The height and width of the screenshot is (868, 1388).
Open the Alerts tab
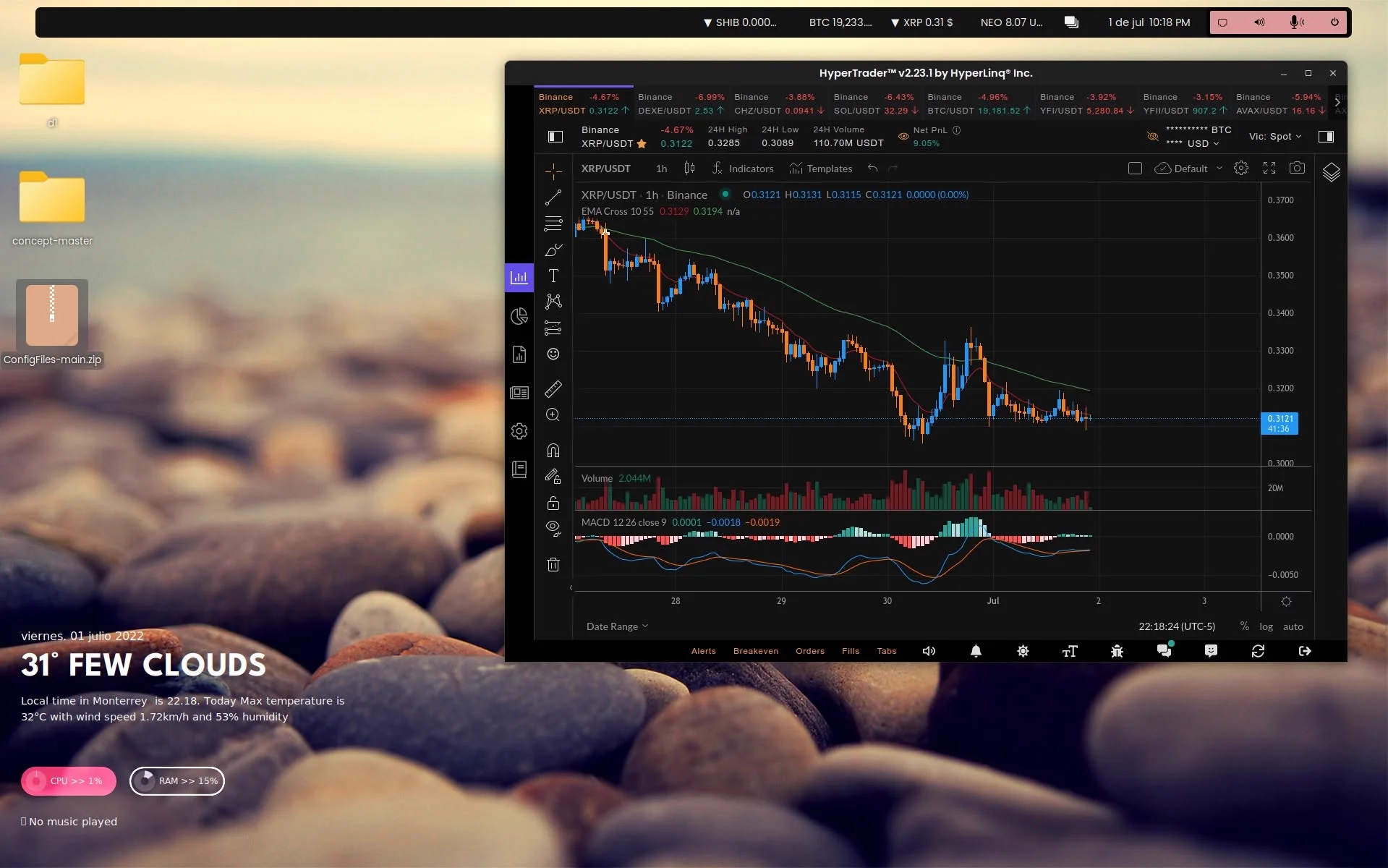(704, 651)
